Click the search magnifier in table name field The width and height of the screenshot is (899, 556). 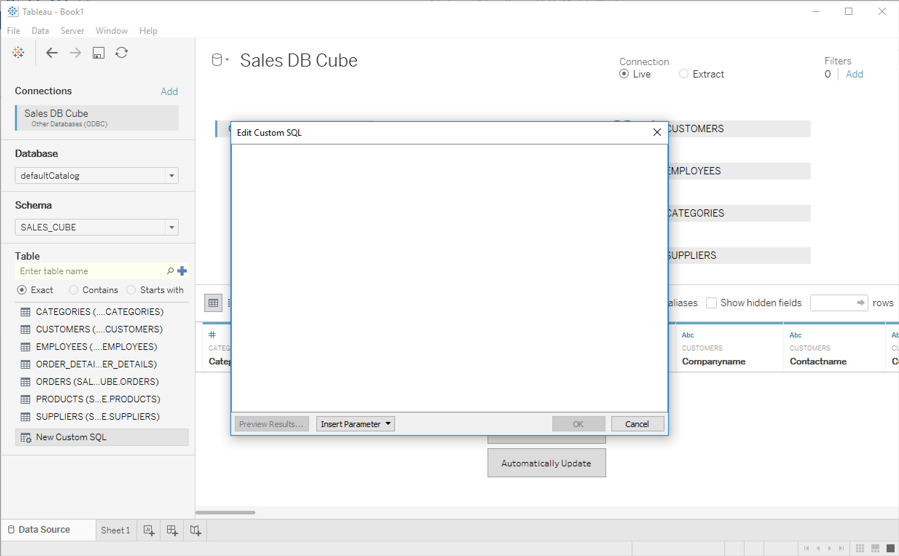click(x=170, y=271)
